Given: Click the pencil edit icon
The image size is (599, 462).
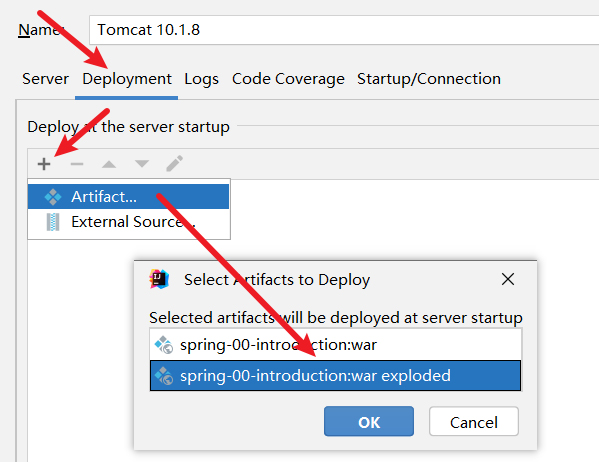Looking at the screenshot, I should click(x=175, y=164).
